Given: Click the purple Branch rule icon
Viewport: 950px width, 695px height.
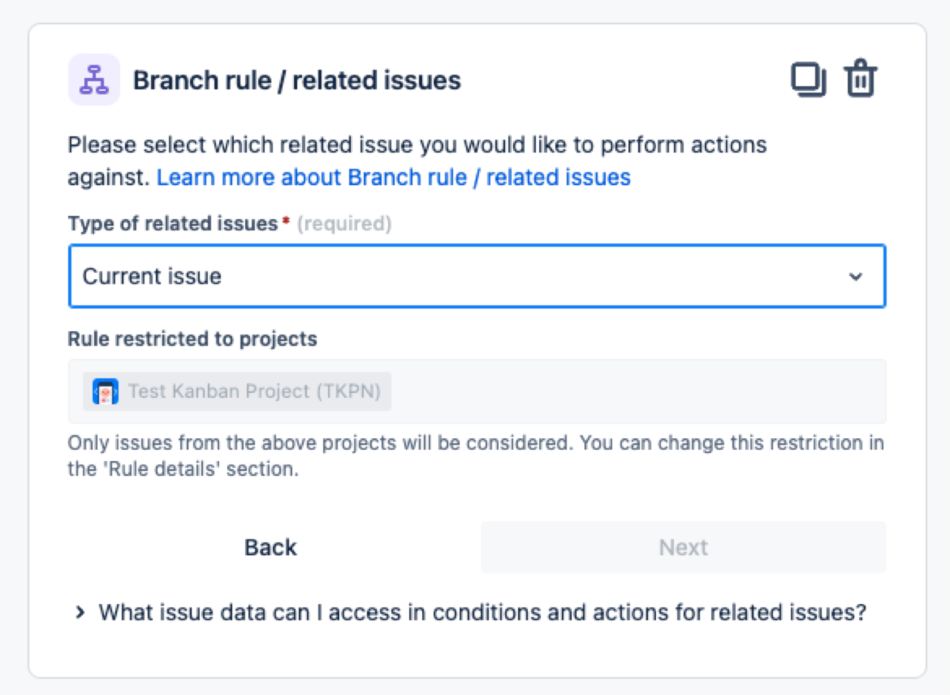Looking at the screenshot, I should coord(94,80).
